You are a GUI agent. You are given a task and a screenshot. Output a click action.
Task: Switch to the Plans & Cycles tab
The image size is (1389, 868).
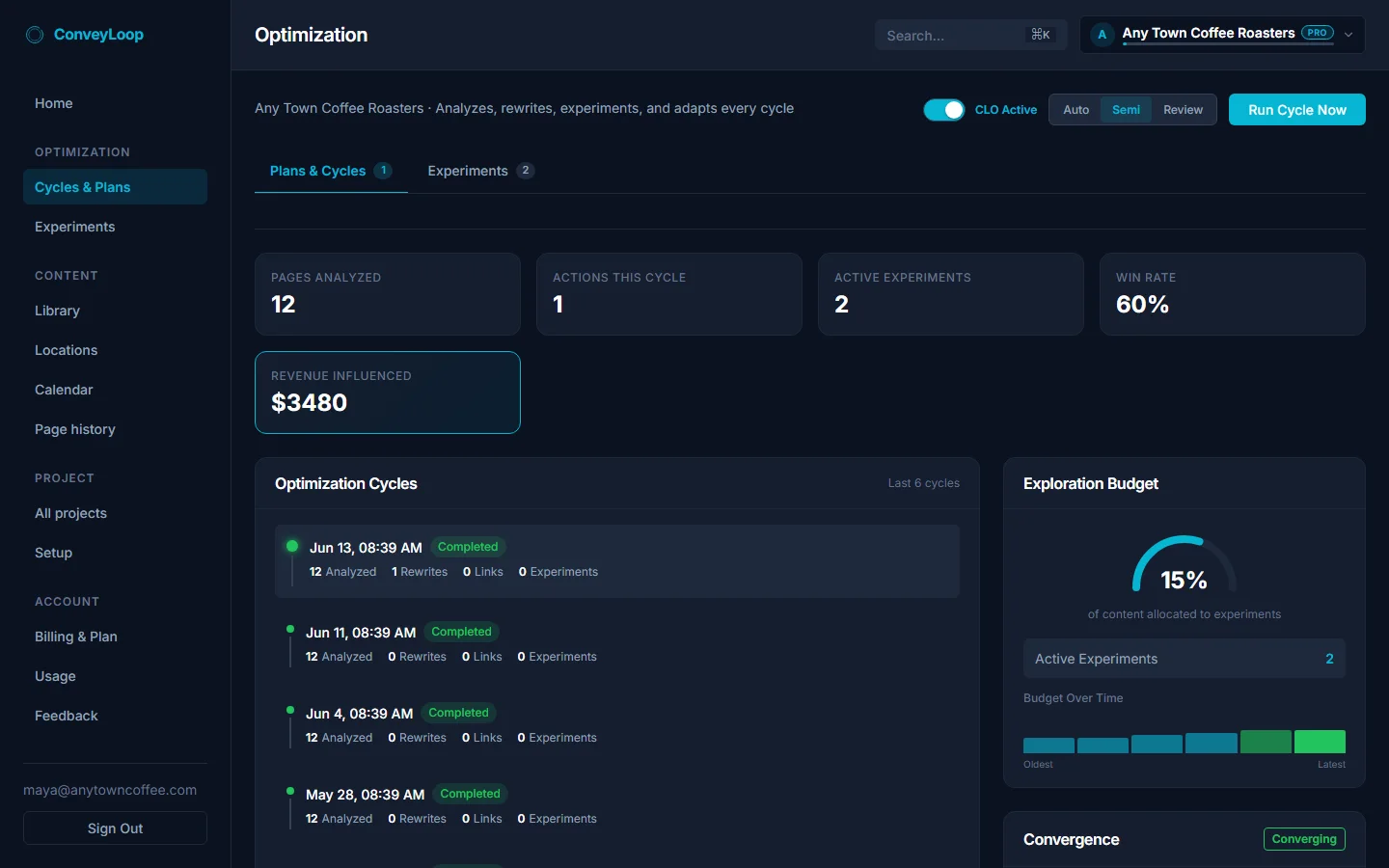[x=331, y=171]
